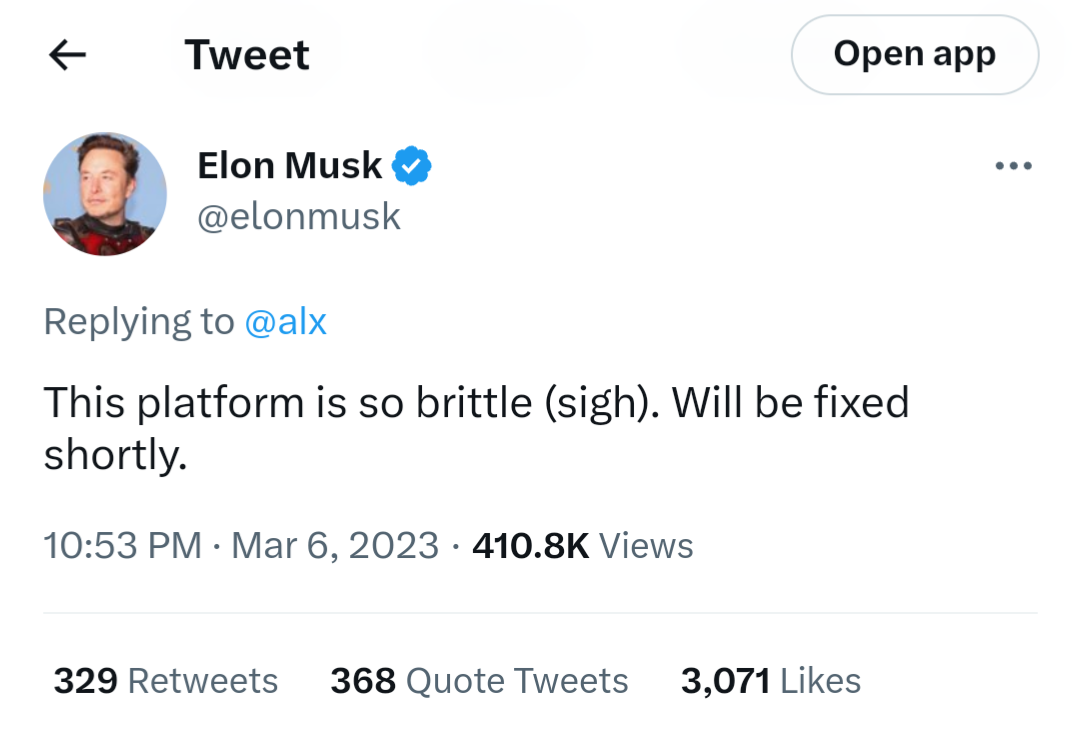Viewport: 1080px width, 732px height.
Task: Click the 'This platform is so brittle' text
Action: (x=288, y=403)
